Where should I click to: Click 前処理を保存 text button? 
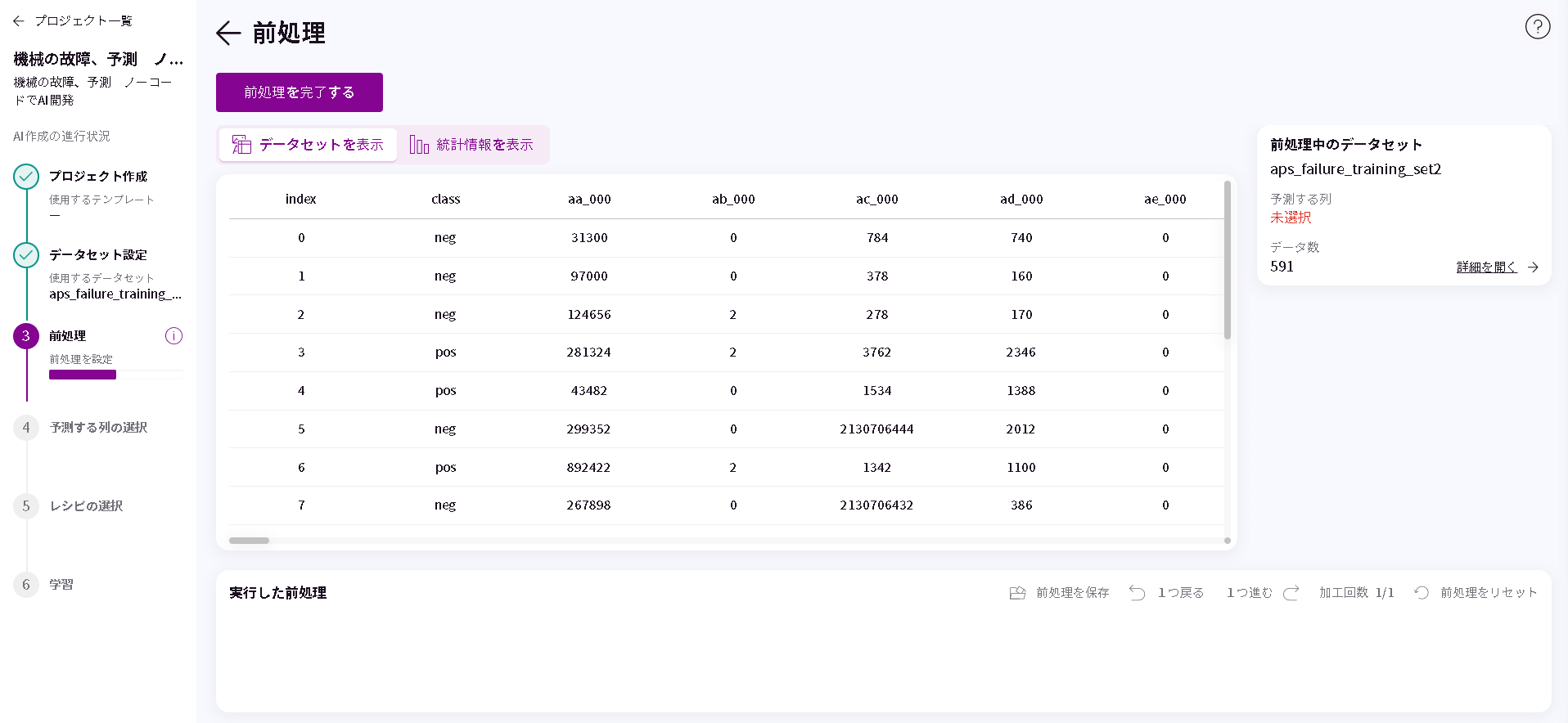(x=1072, y=593)
